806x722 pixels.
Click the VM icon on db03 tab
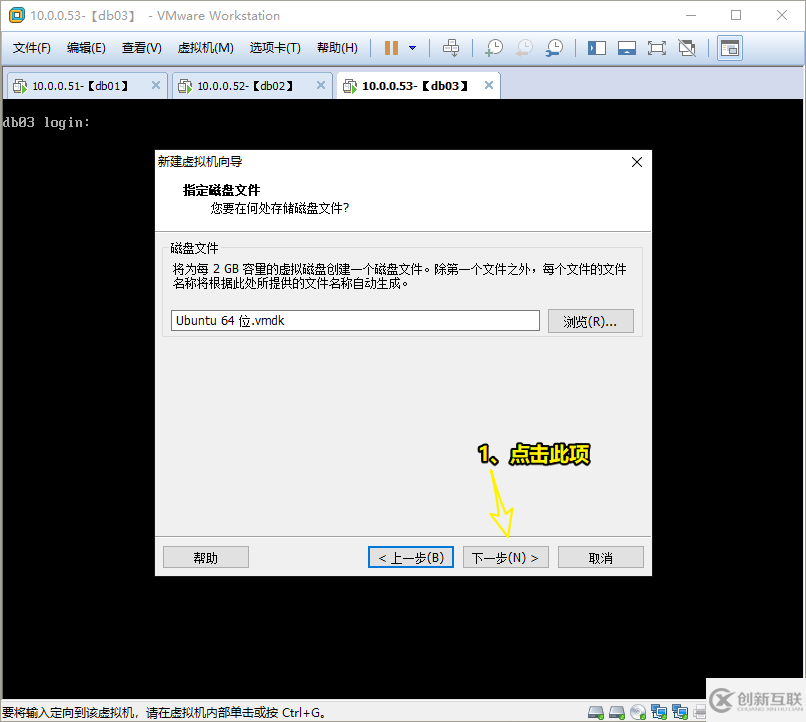[x=350, y=86]
